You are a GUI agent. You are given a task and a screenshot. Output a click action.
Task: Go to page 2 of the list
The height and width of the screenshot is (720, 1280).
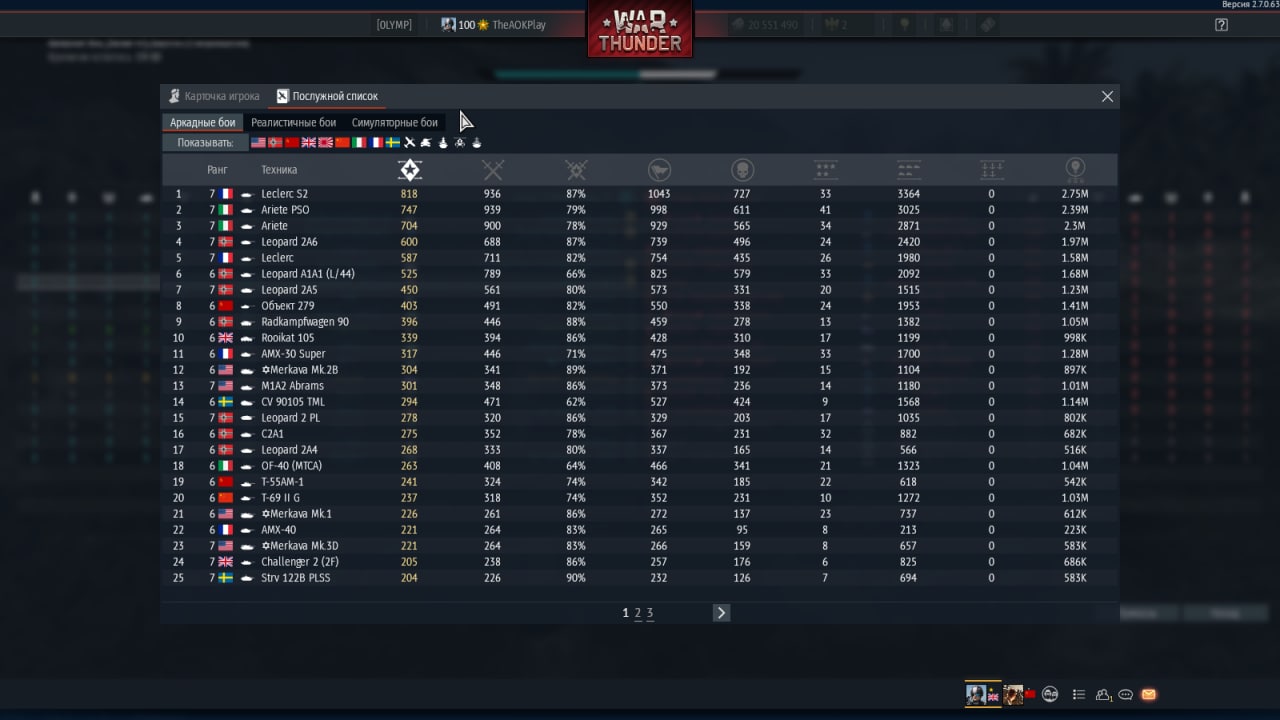[x=638, y=613]
